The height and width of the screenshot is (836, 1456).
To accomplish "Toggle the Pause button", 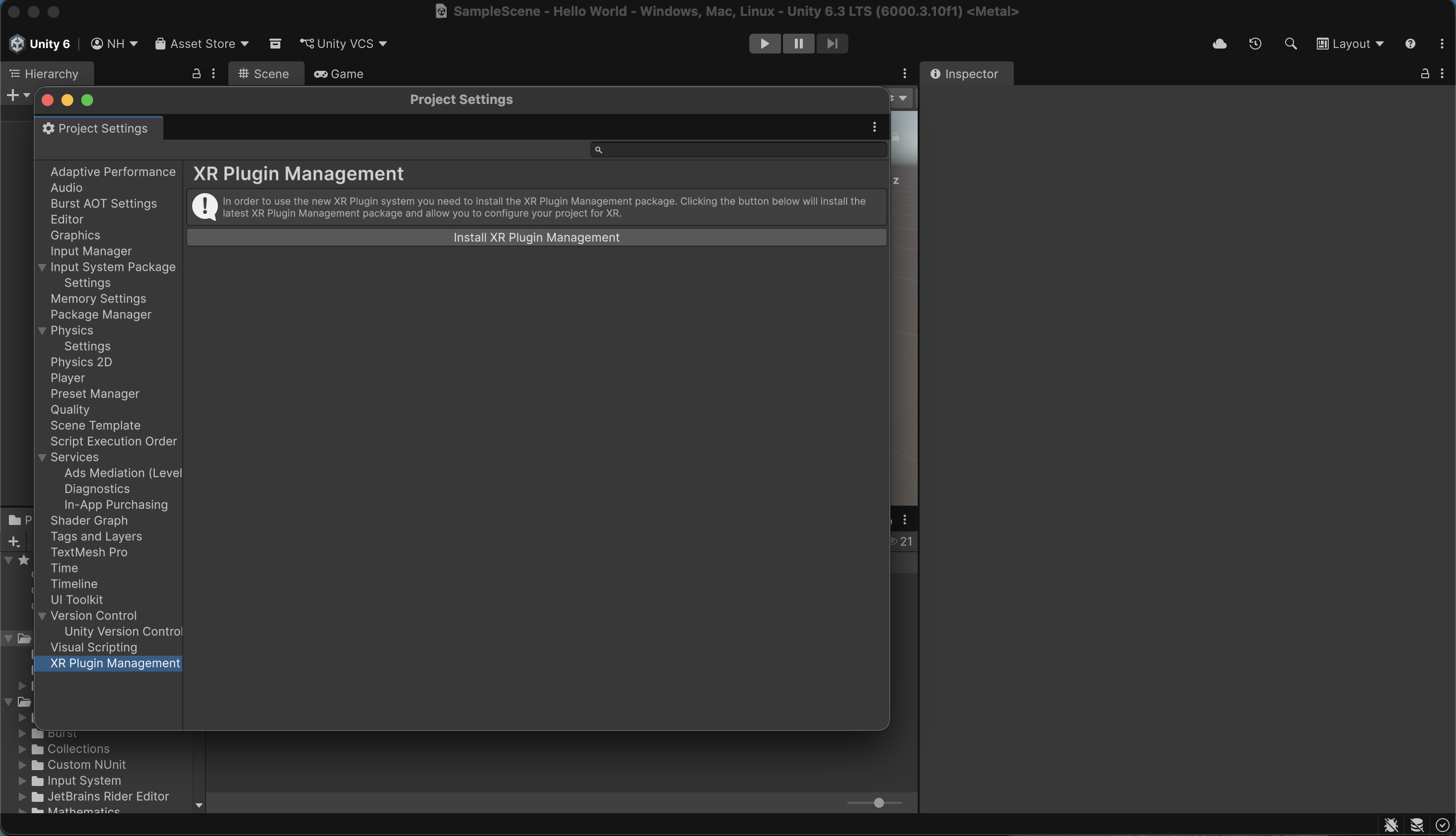I will [x=798, y=43].
